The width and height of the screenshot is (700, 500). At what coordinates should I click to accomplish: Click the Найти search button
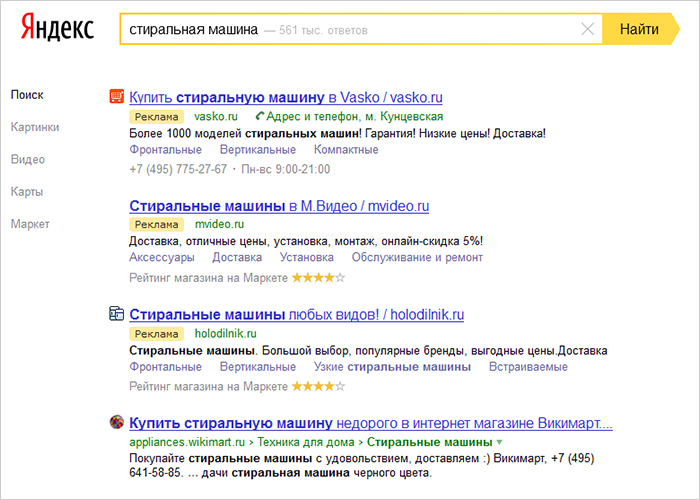click(x=640, y=29)
